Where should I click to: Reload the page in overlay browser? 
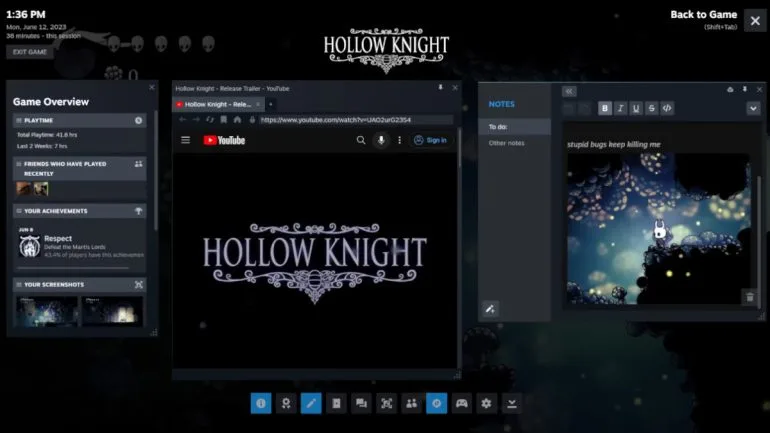[210, 119]
